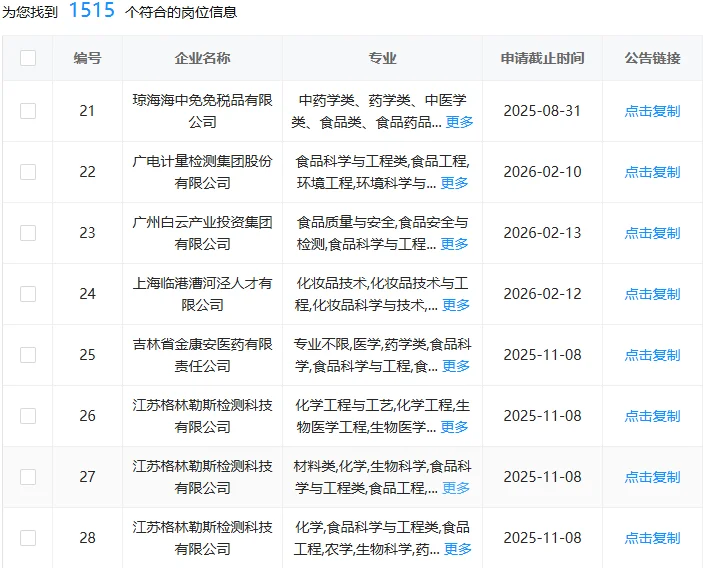Select the checkbox for row 28
Viewport: 703px width, 568px height.
pos(28,538)
